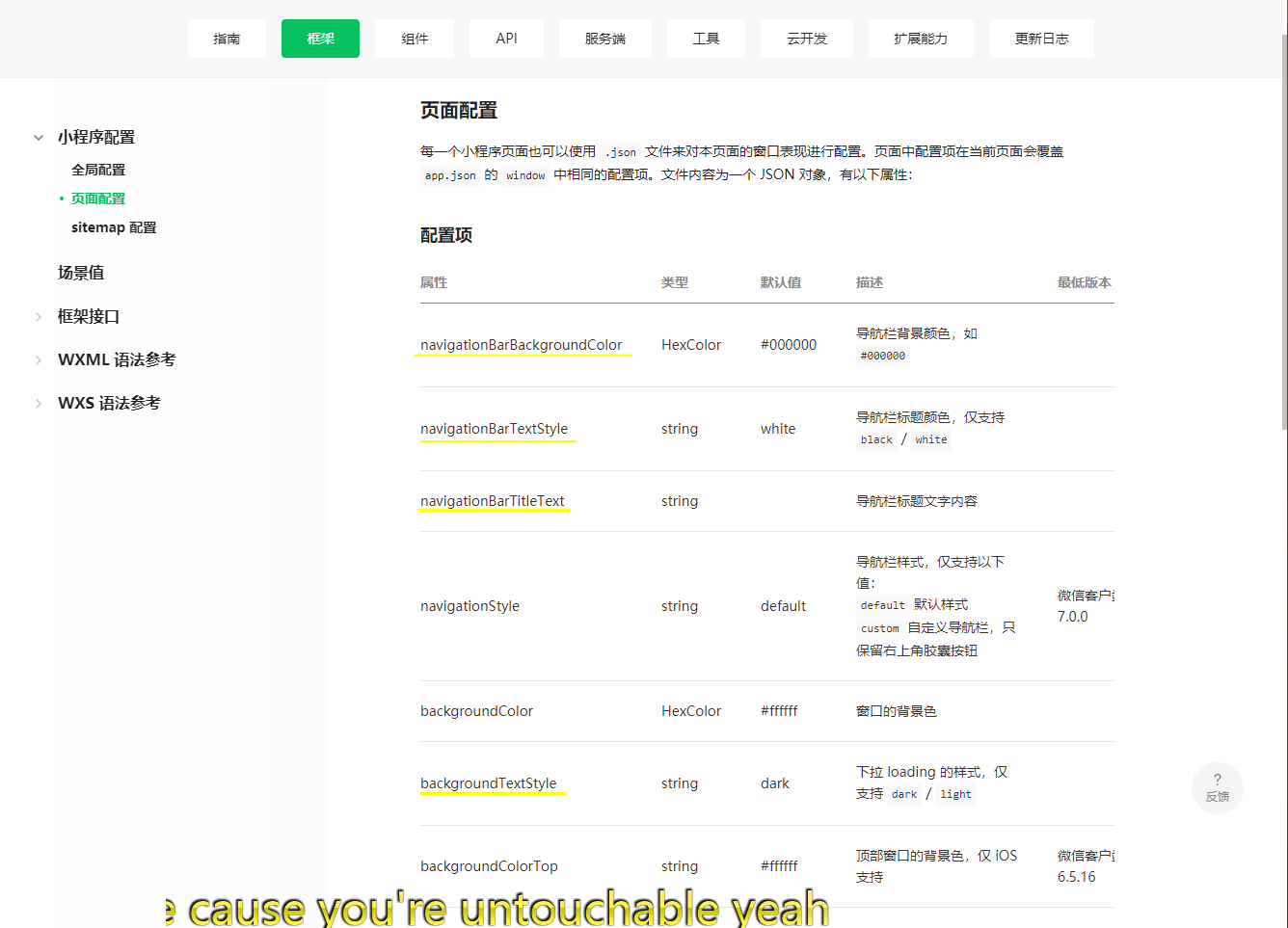Open the sitemap 配置 page
This screenshot has height=928, width=1288.
click(x=114, y=226)
